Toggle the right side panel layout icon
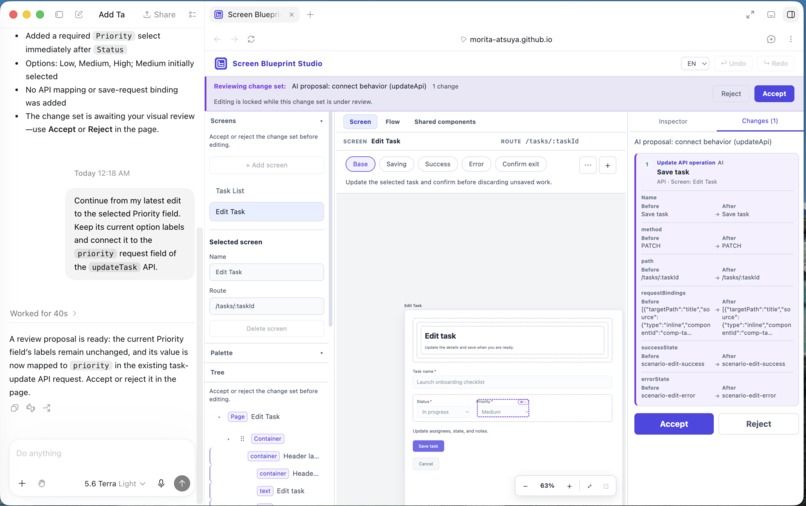806x506 pixels. pyautogui.click(x=791, y=14)
